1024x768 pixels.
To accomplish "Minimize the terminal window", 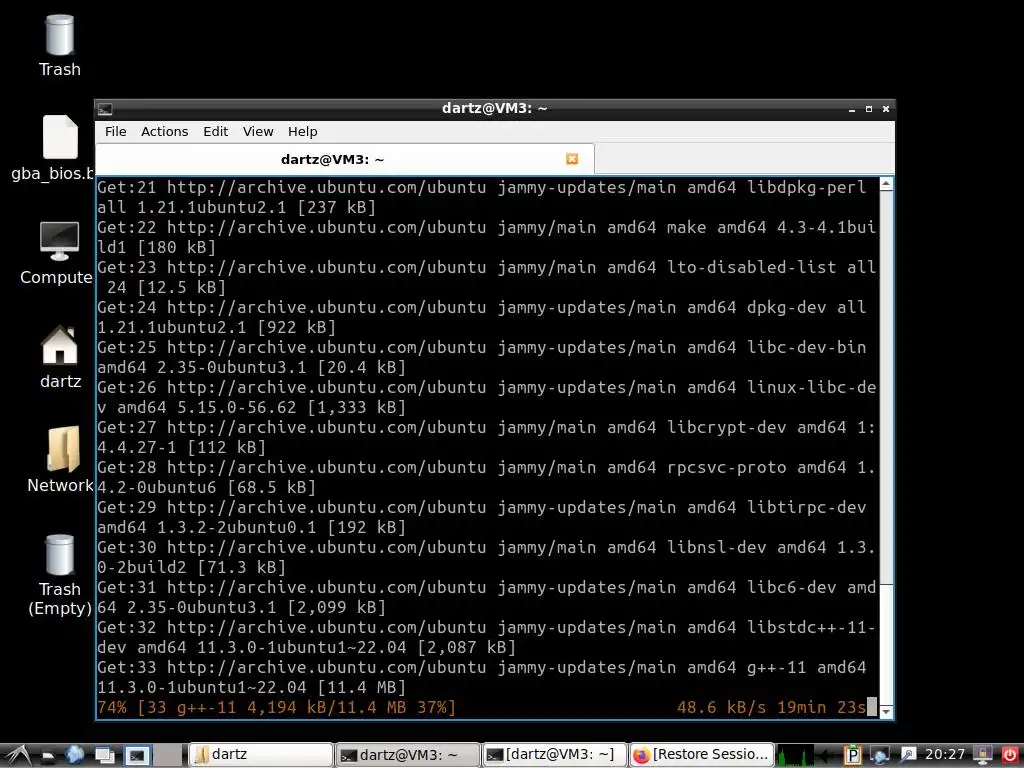I will (852, 109).
